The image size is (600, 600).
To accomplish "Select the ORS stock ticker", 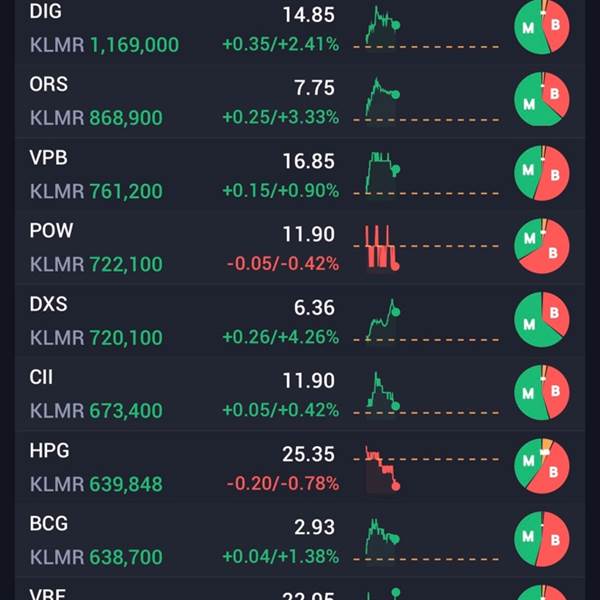I will 49,84.
